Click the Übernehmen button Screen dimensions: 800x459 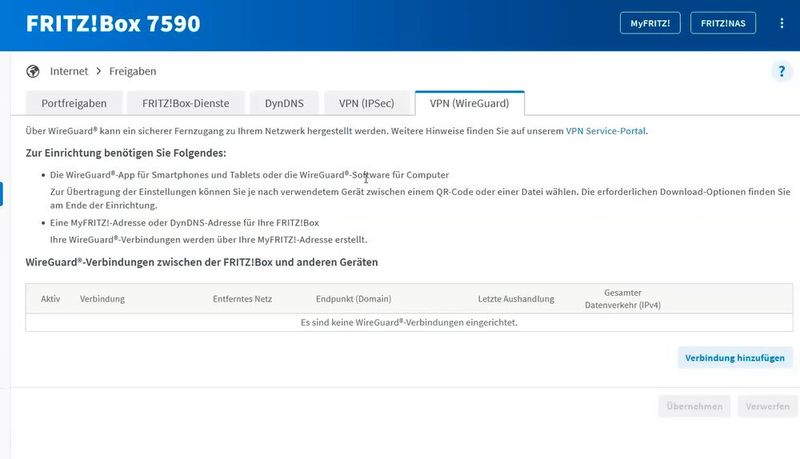694,406
